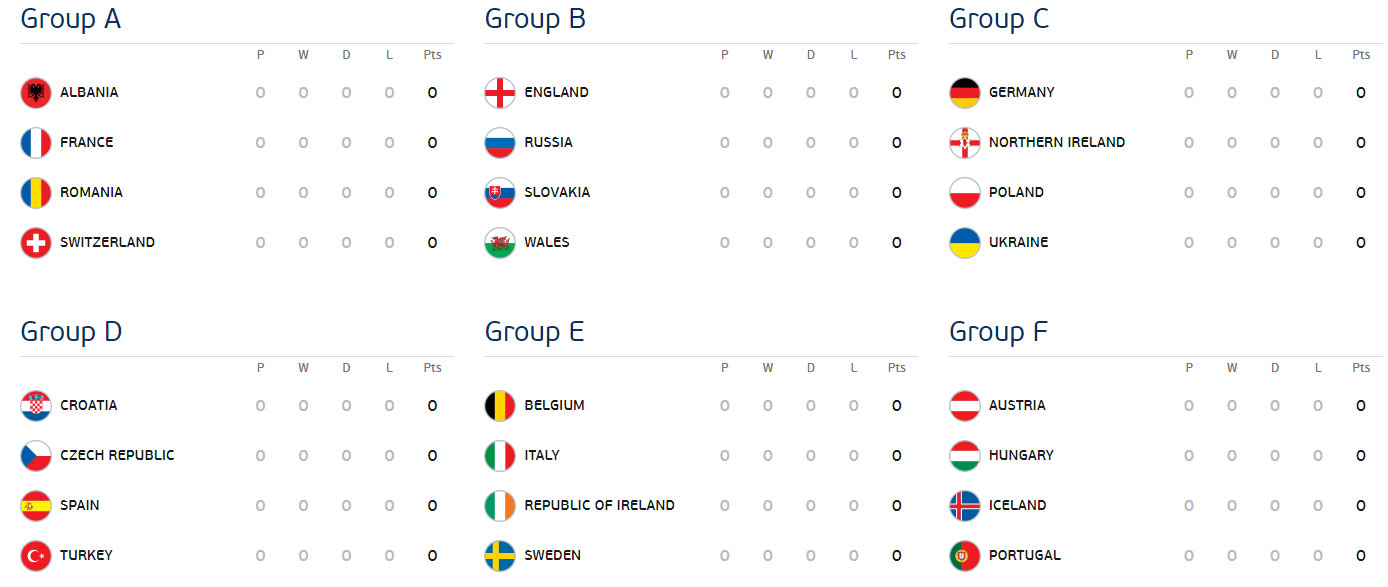Open the HUNGARY team link

pos(1021,455)
